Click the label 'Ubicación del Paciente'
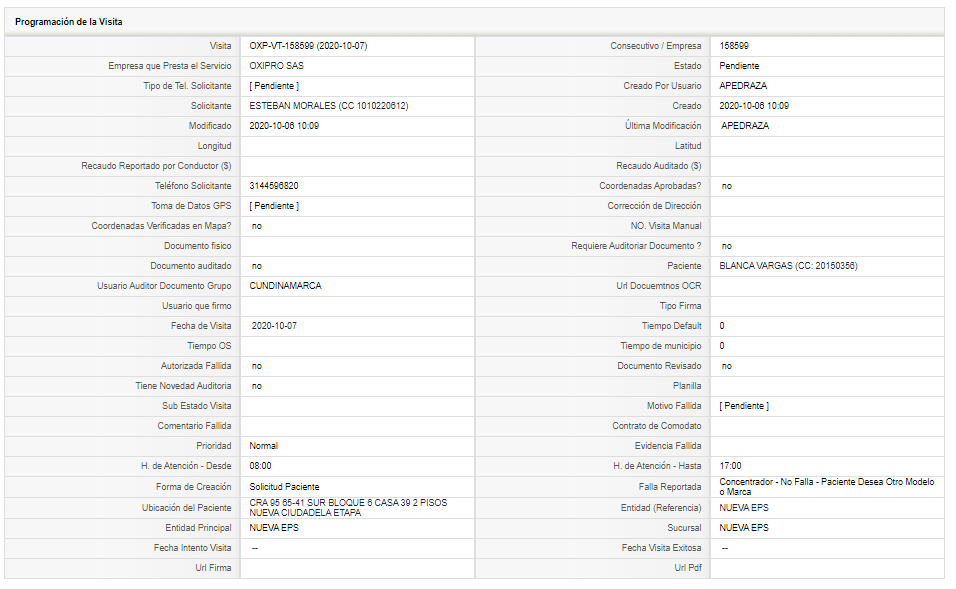 pos(187,508)
